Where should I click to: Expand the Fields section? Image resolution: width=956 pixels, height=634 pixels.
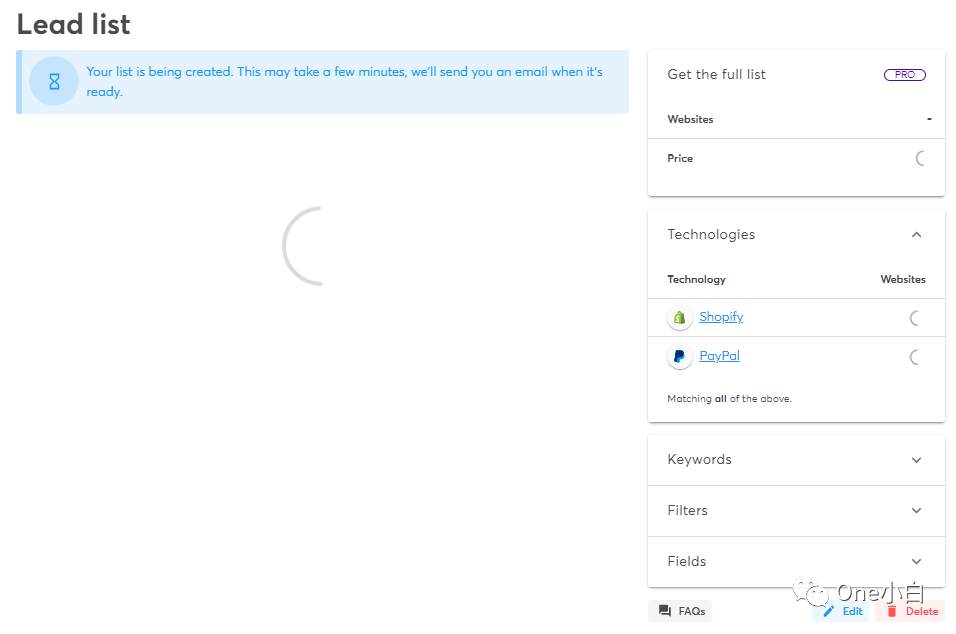pyautogui.click(x=916, y=562)
